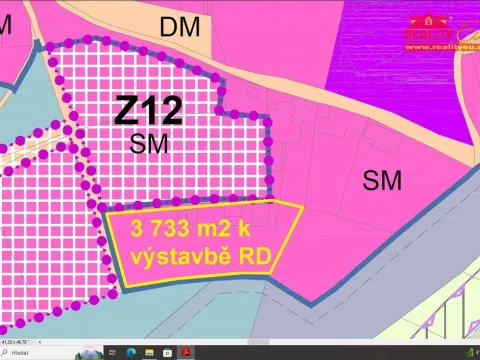The image size is (480, 360).
Task: Click the taskbar search picture beside Hledat
Action: coord(89,353)
